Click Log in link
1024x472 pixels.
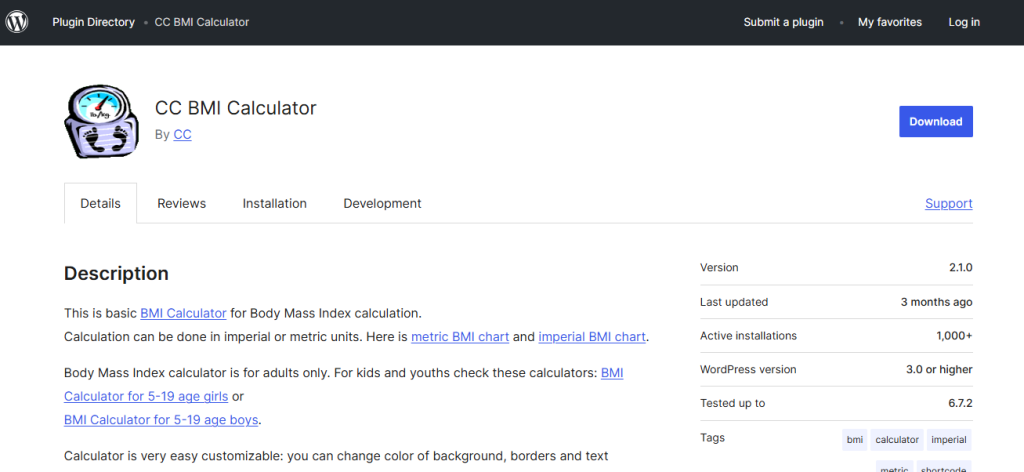pyautogui.click(x=964, y=22)
